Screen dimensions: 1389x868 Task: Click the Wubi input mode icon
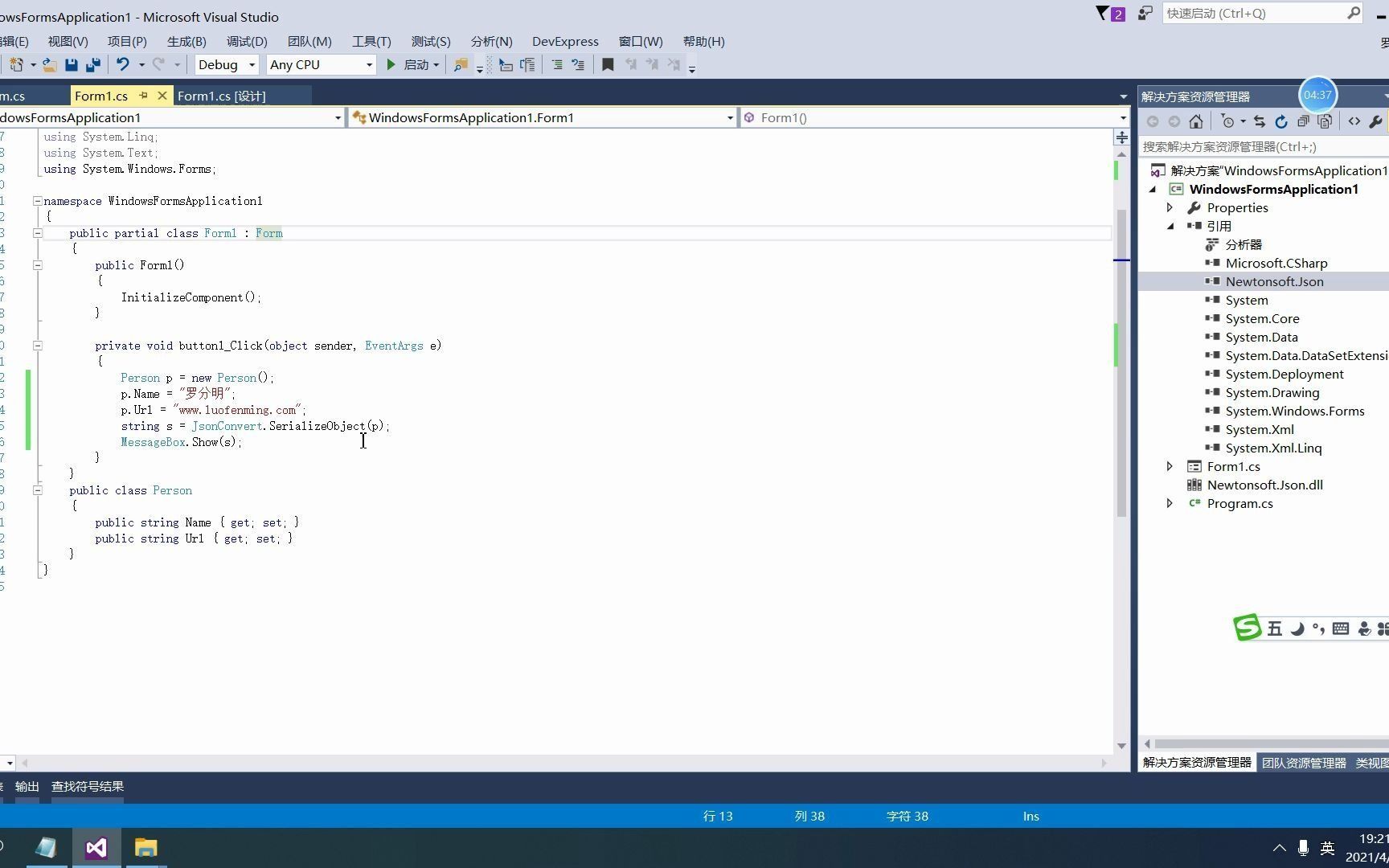[1275, 628]
